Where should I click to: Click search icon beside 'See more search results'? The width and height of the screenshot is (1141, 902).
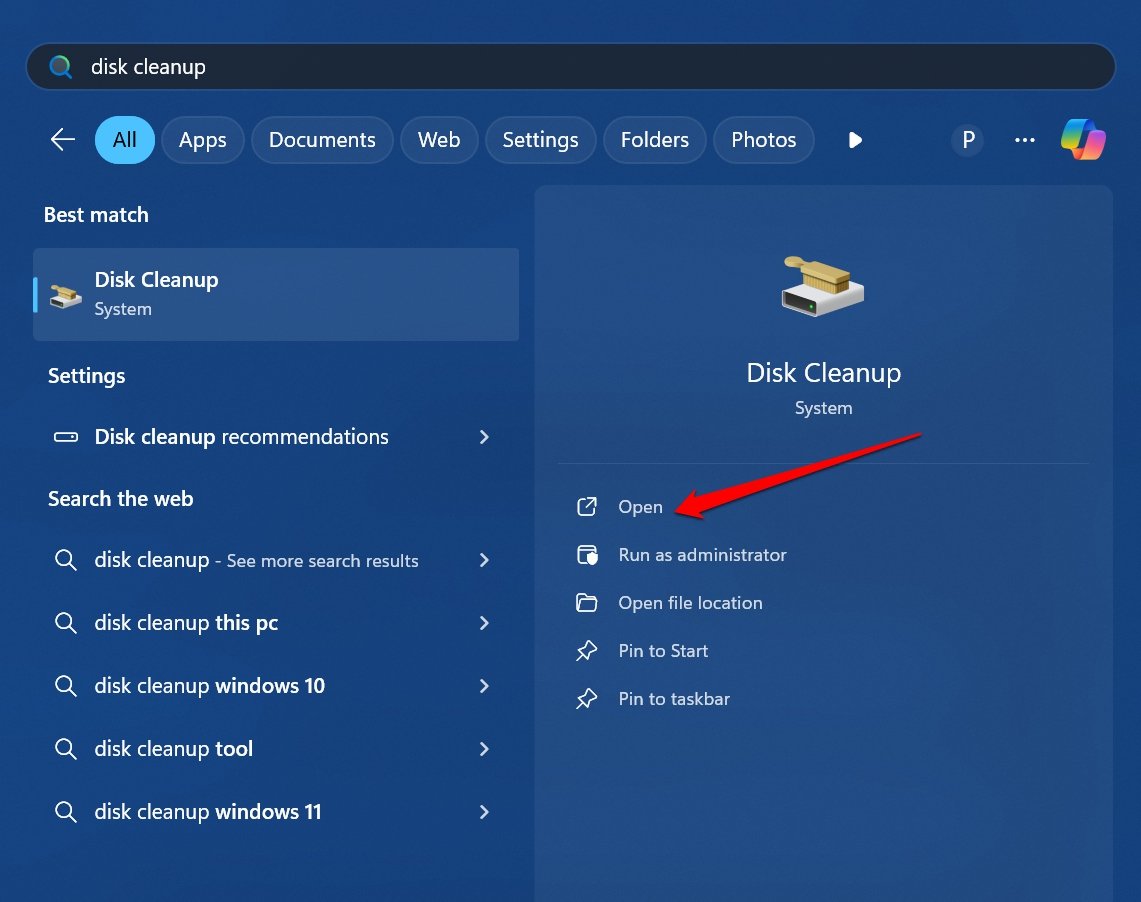[65, 560]
